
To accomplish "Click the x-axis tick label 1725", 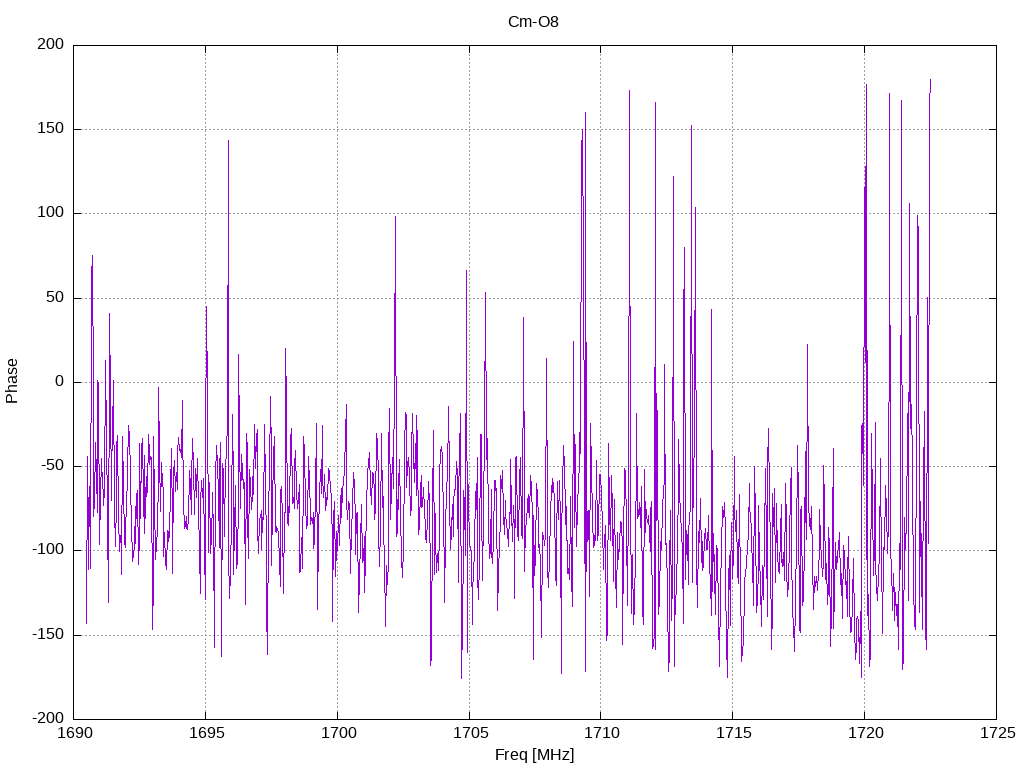I will (x=997, y=733).
